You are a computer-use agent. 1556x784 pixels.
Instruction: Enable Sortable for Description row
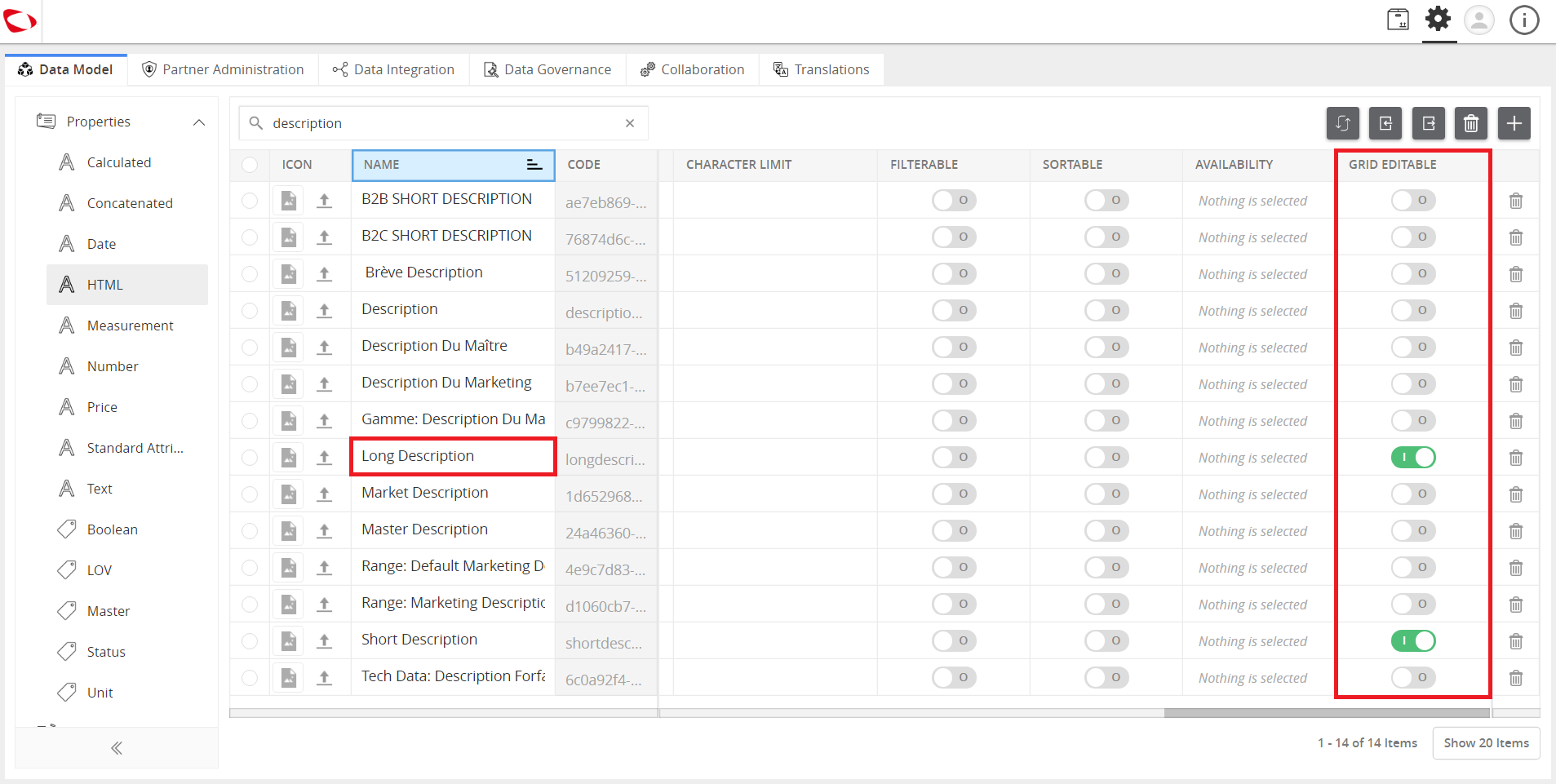click(1106, 310)
